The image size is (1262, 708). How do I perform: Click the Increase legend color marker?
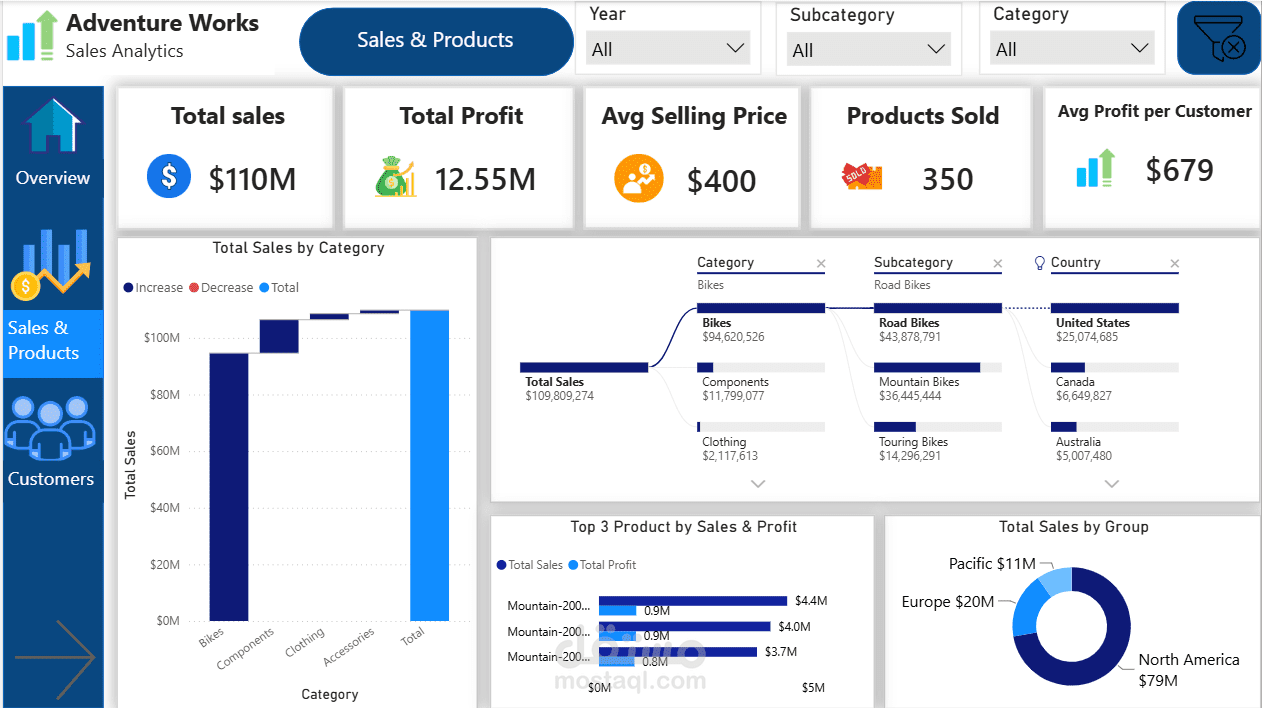(x=128, y=288)
